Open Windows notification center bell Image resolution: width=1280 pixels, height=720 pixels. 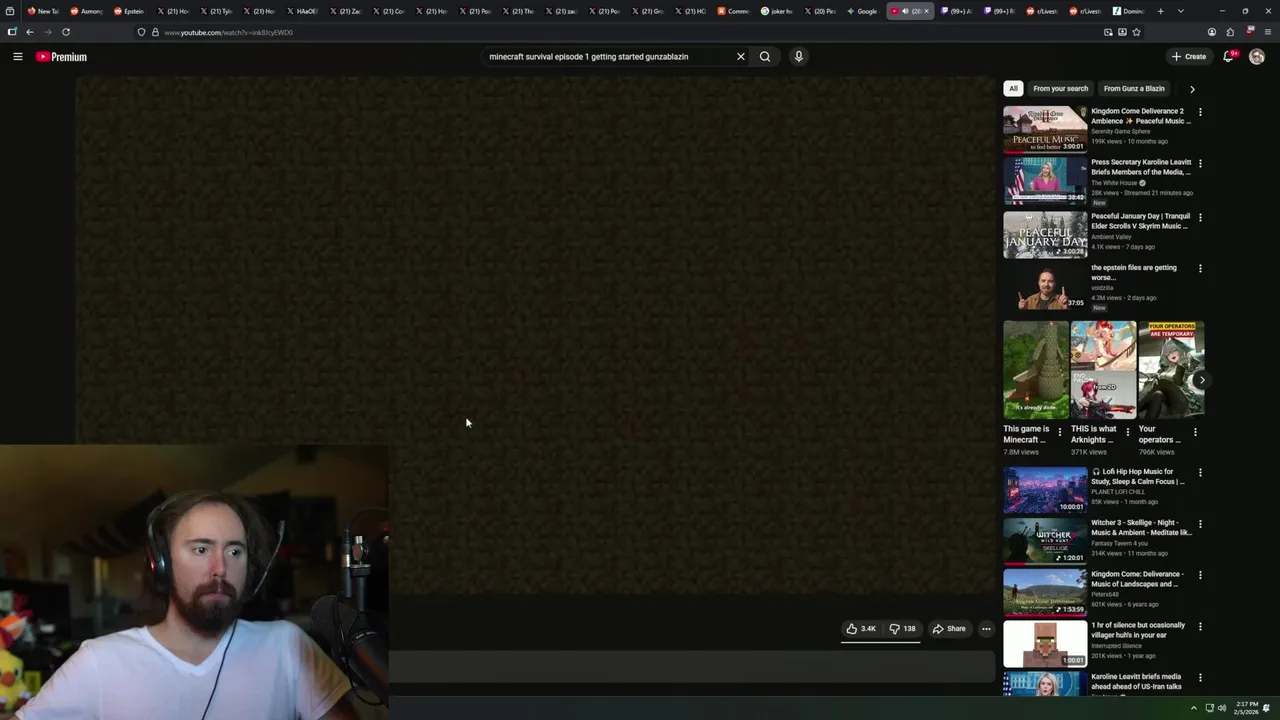[1267, 708]
